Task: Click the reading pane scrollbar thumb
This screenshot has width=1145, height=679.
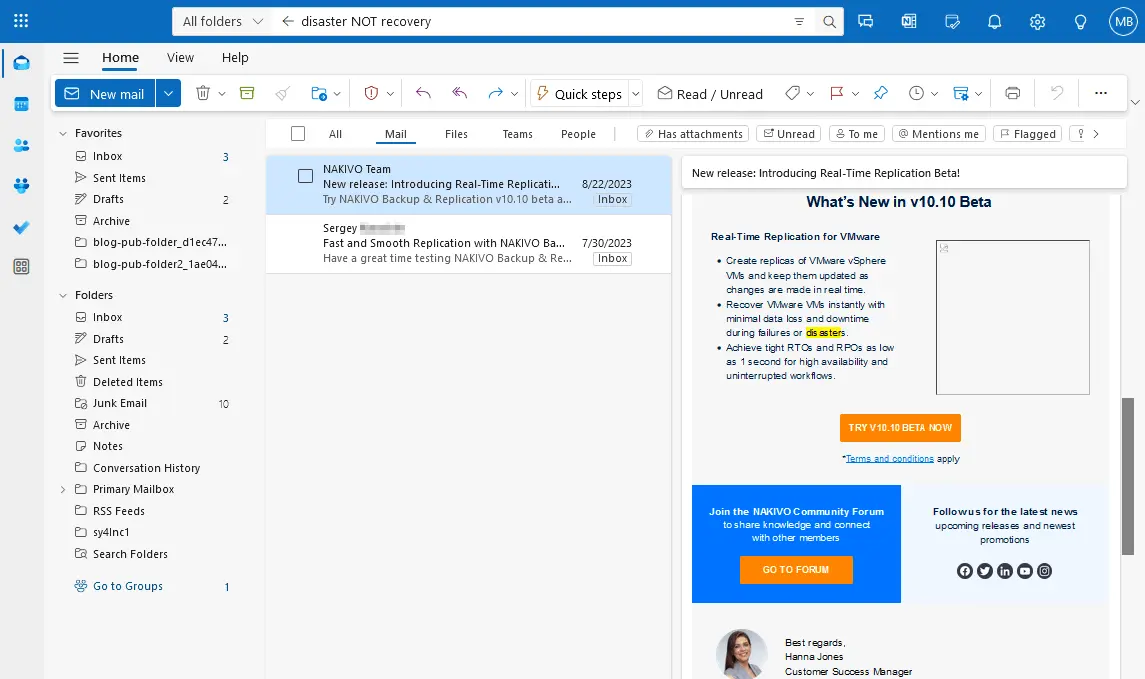Action: (1128, 476)
